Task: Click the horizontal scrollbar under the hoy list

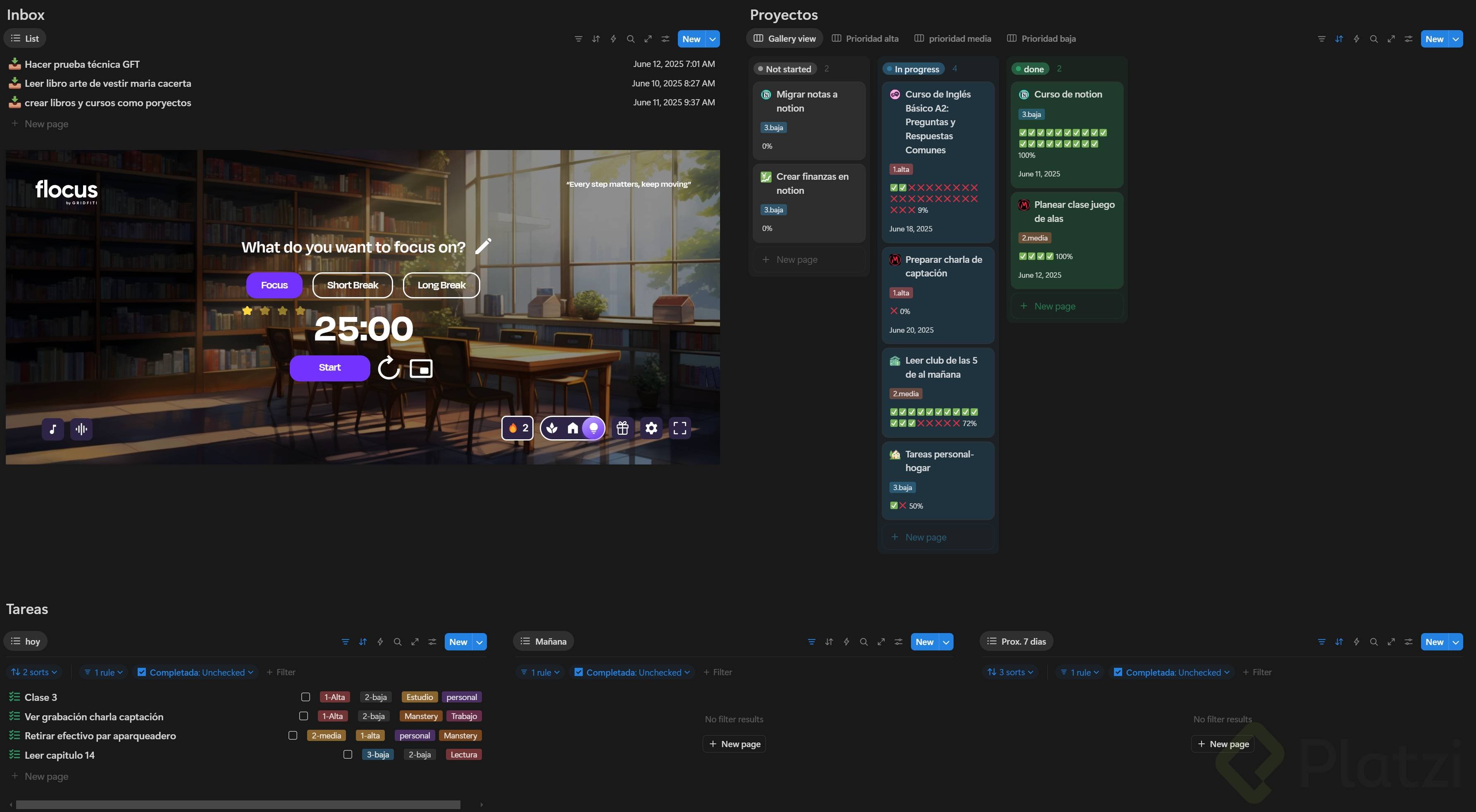Action: tap(238, 805)
